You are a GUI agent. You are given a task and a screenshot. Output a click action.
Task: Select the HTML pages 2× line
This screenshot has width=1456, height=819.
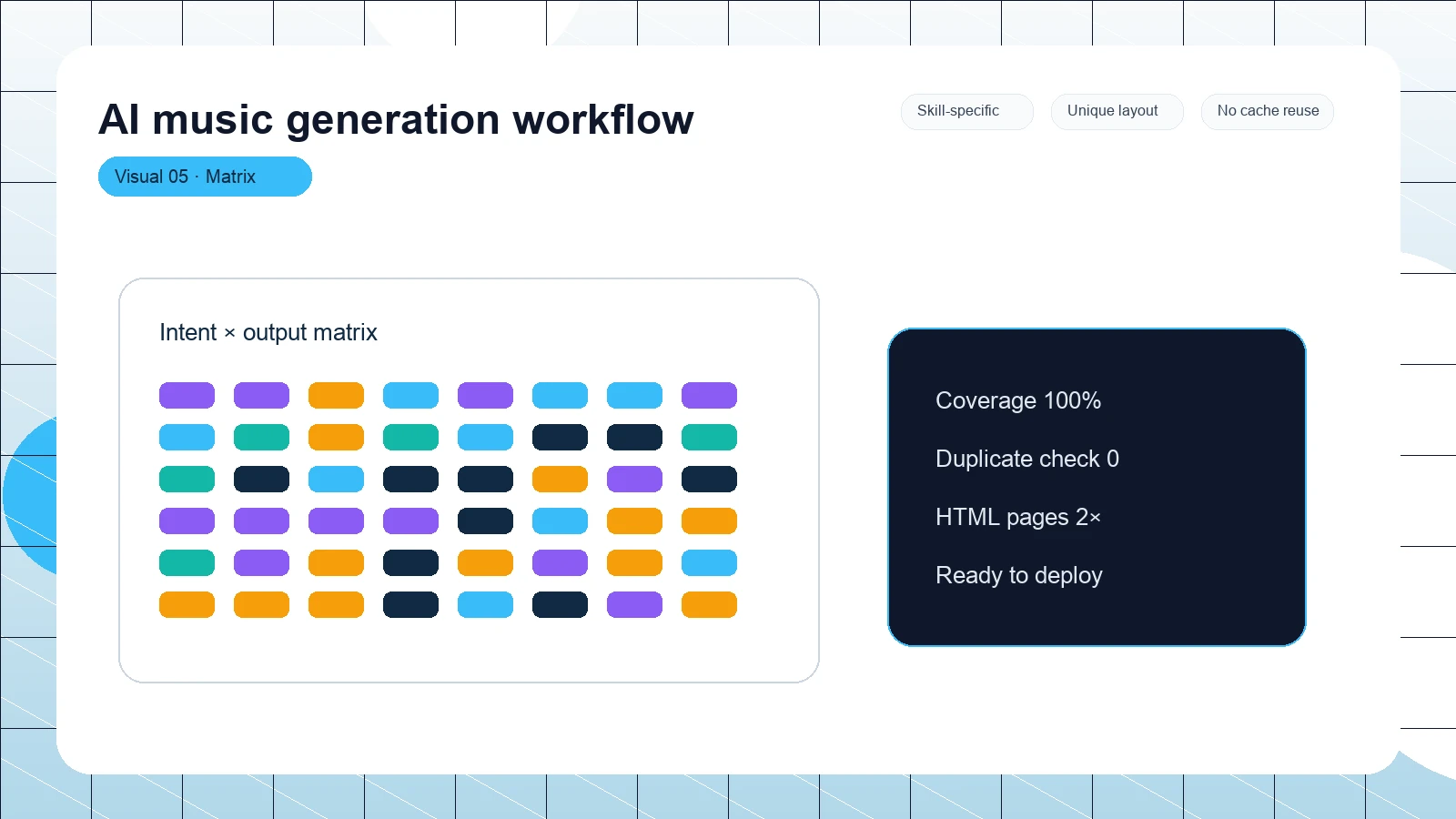click(1018, 517)
